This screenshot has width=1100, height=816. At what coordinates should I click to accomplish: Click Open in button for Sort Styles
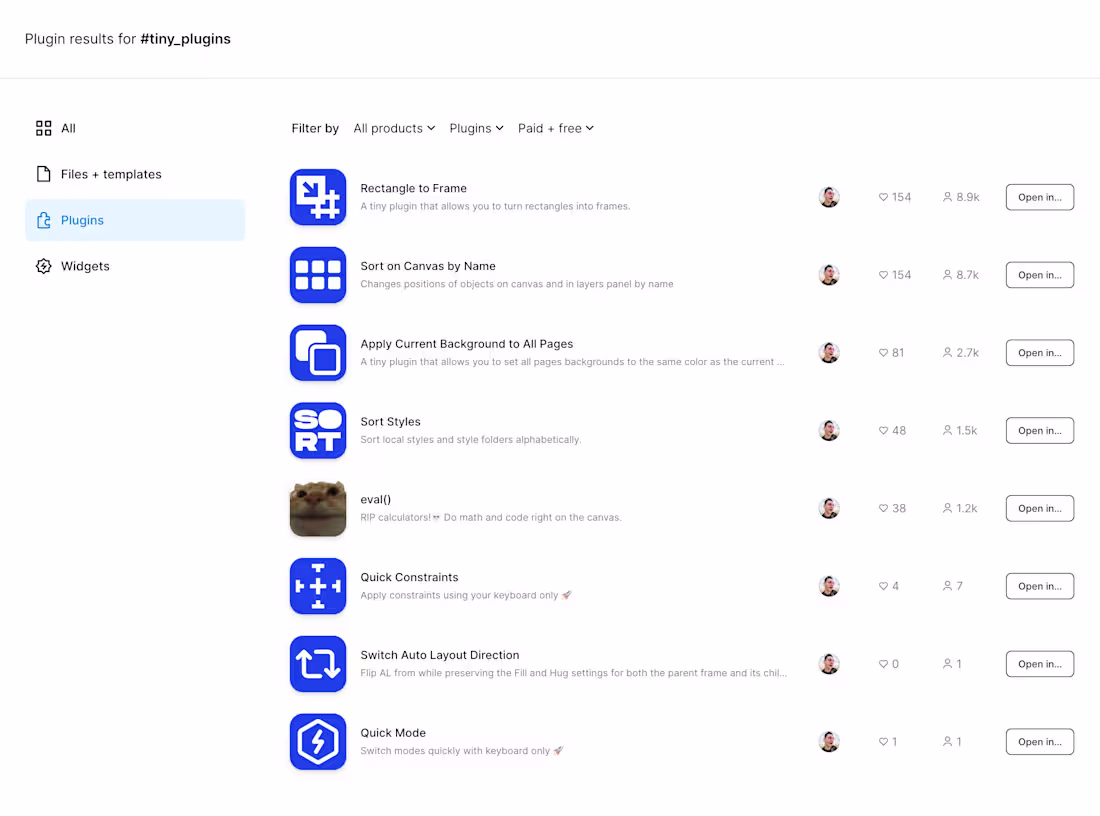1039,430
